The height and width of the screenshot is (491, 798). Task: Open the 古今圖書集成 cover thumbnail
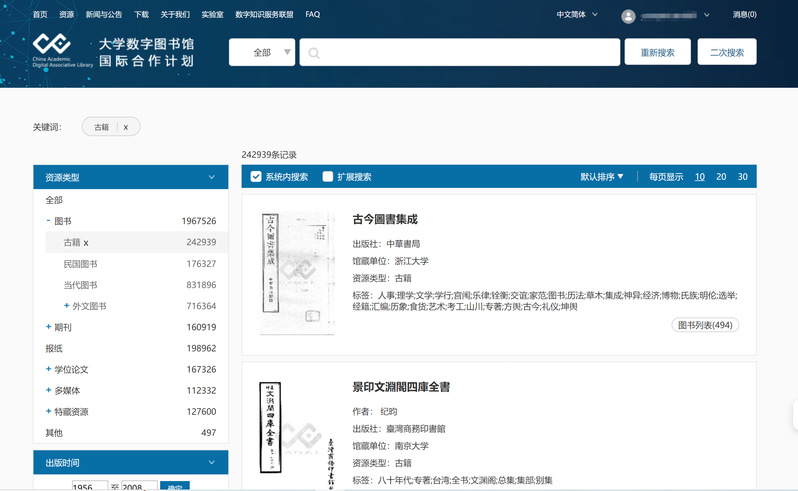tap(297, 272)
